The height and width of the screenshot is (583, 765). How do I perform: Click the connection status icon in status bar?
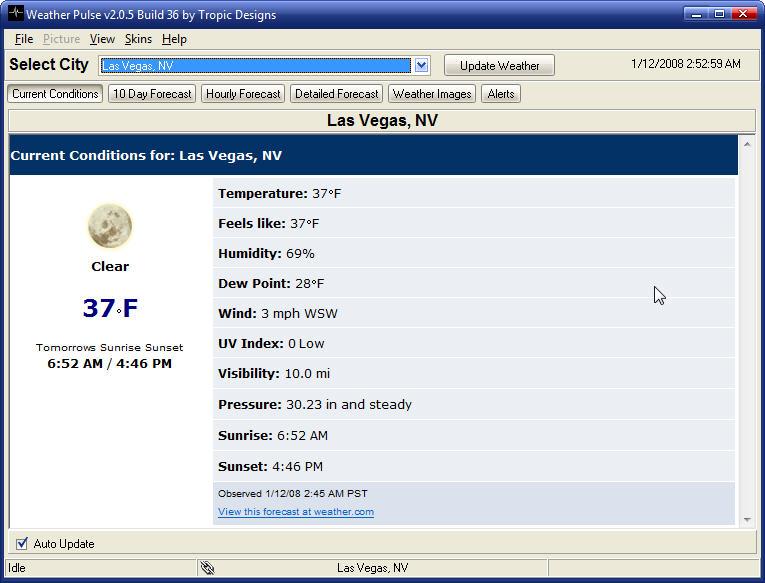point(207,568)
